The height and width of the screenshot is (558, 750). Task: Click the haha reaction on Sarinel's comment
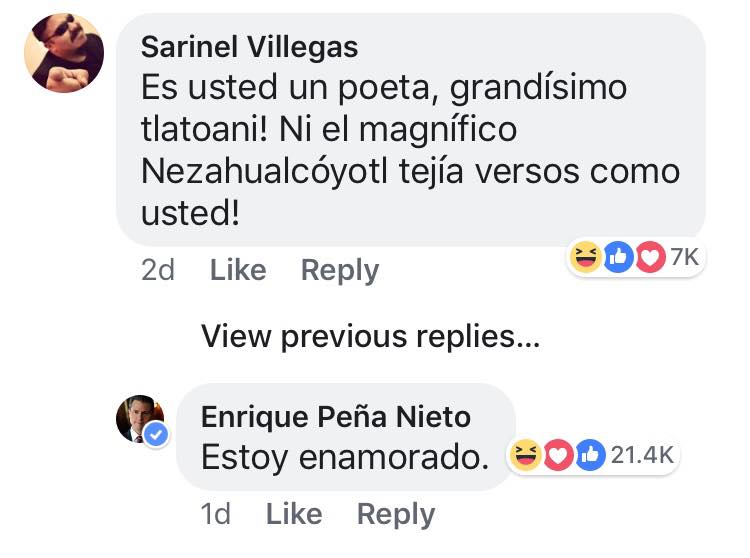585,257
